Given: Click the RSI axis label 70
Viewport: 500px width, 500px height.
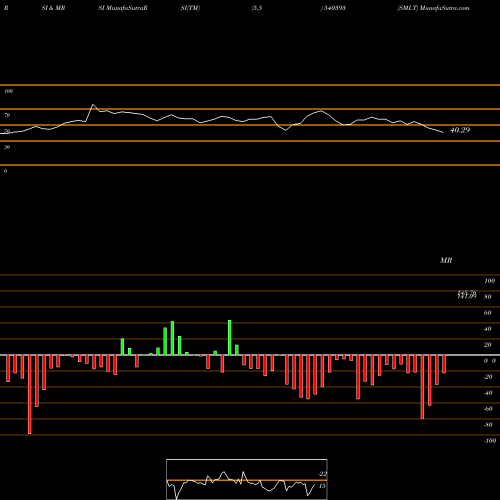Looking at the screenshot, I should coord(7,115).
